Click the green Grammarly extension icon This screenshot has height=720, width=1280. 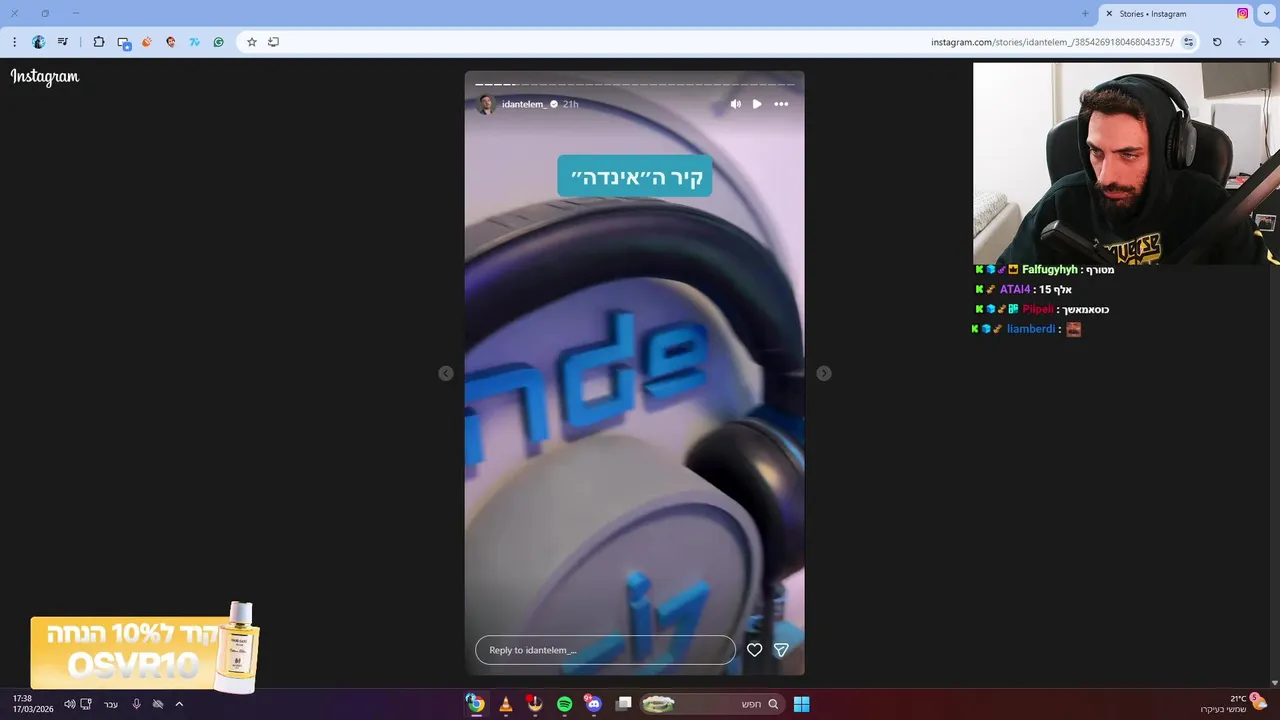point(219,42)
